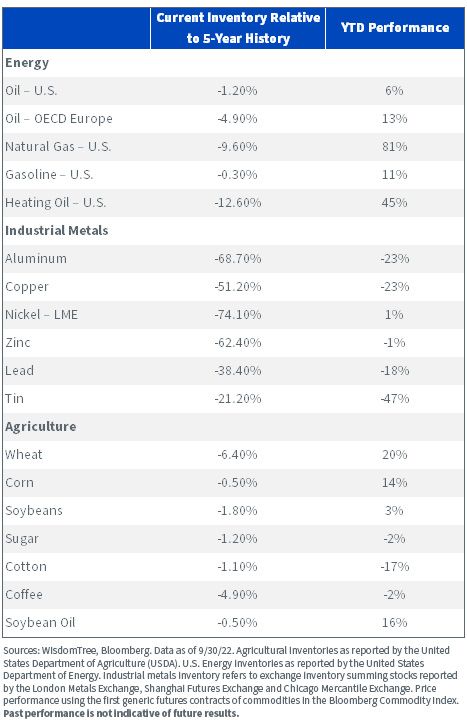467x726 pixels.
Task: Select the 'Oil – U.S.' row label
Action: point(31,91)
